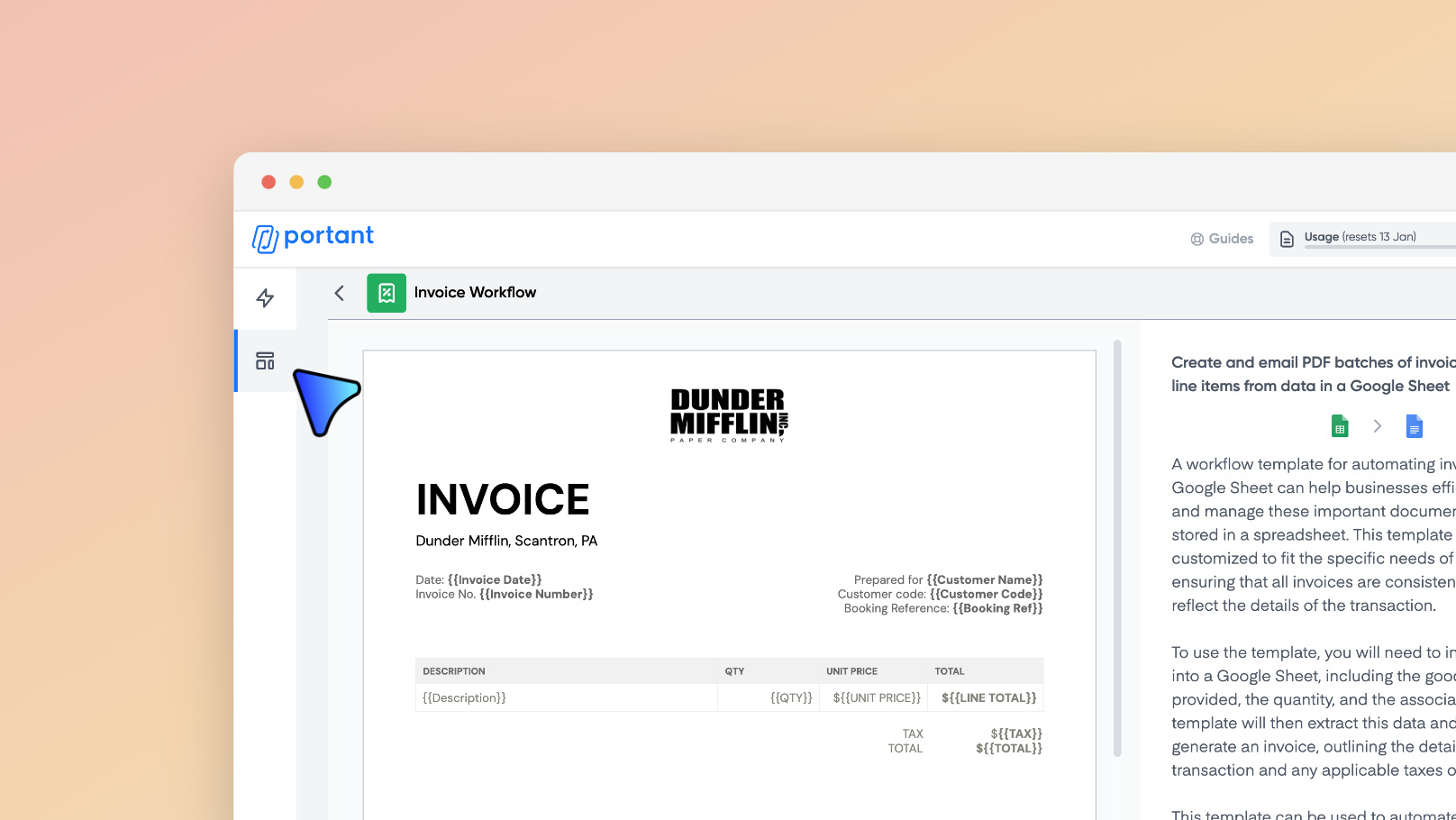Select the Google Sheets source icon
Viewport: 1456px width, 820px height.
(1340, 425)
